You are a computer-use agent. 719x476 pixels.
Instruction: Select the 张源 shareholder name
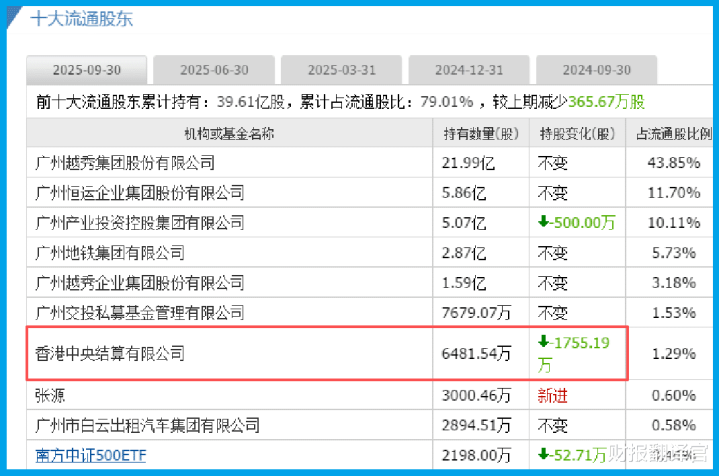(x=50, y=395)
